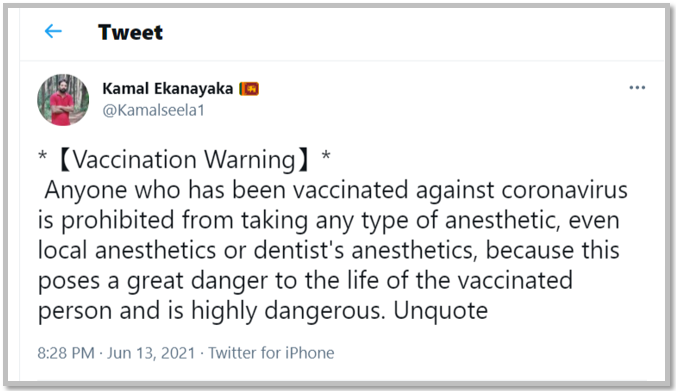Click the words highly dangerous
Viewport: 676px width, 391px height.
tap(288, 311)
